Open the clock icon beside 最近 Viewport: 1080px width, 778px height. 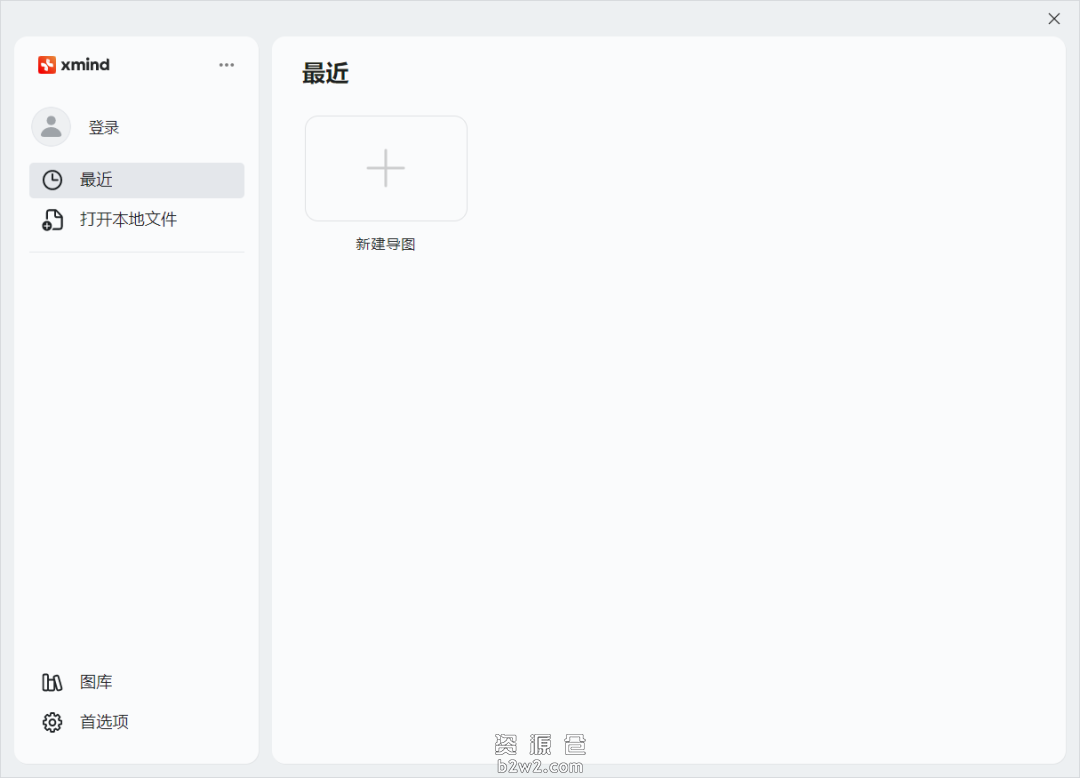pos(51,180)
